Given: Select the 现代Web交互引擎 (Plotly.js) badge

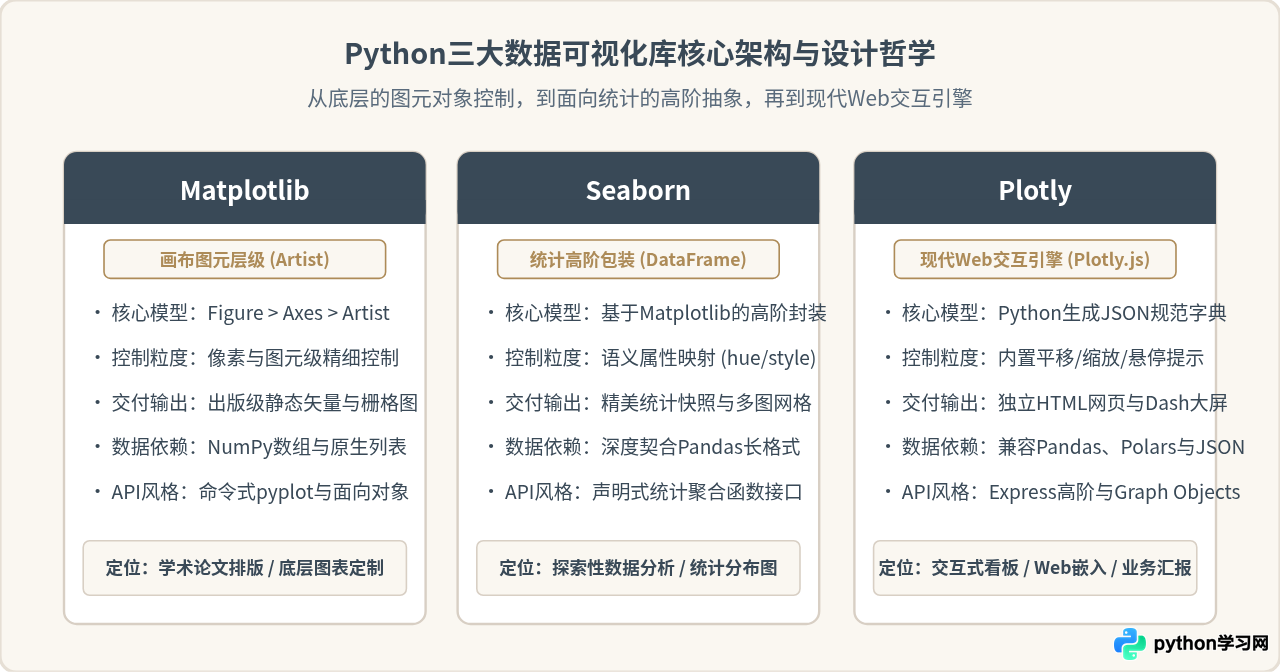Looking at the screenshot, I should click(x=1035, y=260).
